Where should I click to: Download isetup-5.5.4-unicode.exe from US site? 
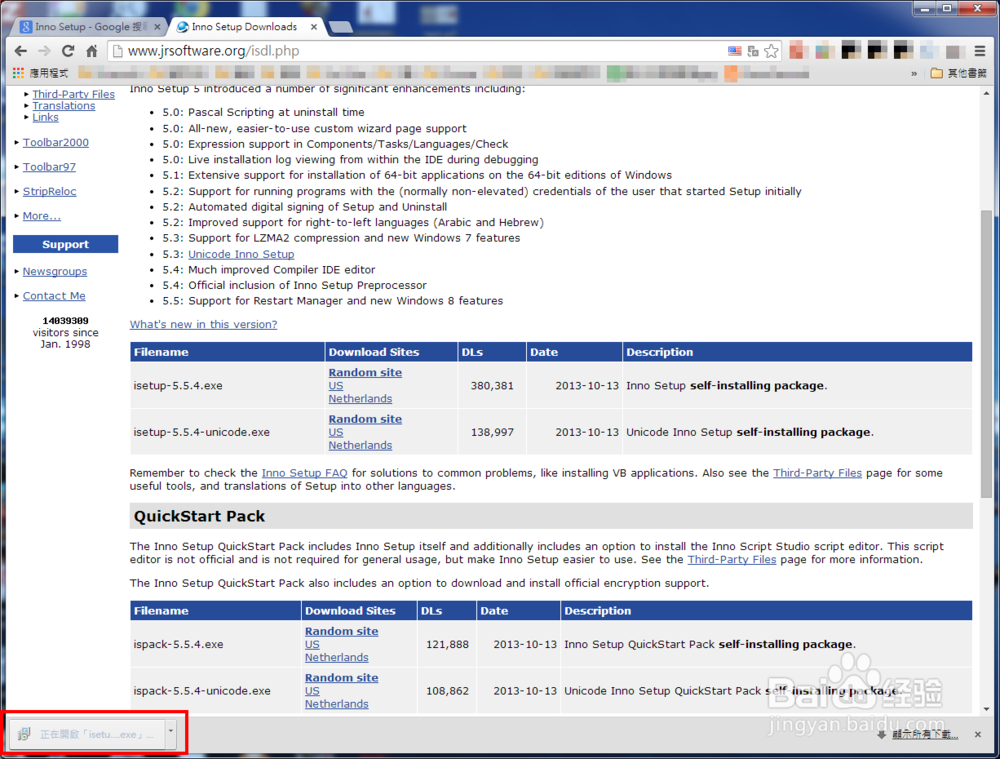[x=335, y=432]
